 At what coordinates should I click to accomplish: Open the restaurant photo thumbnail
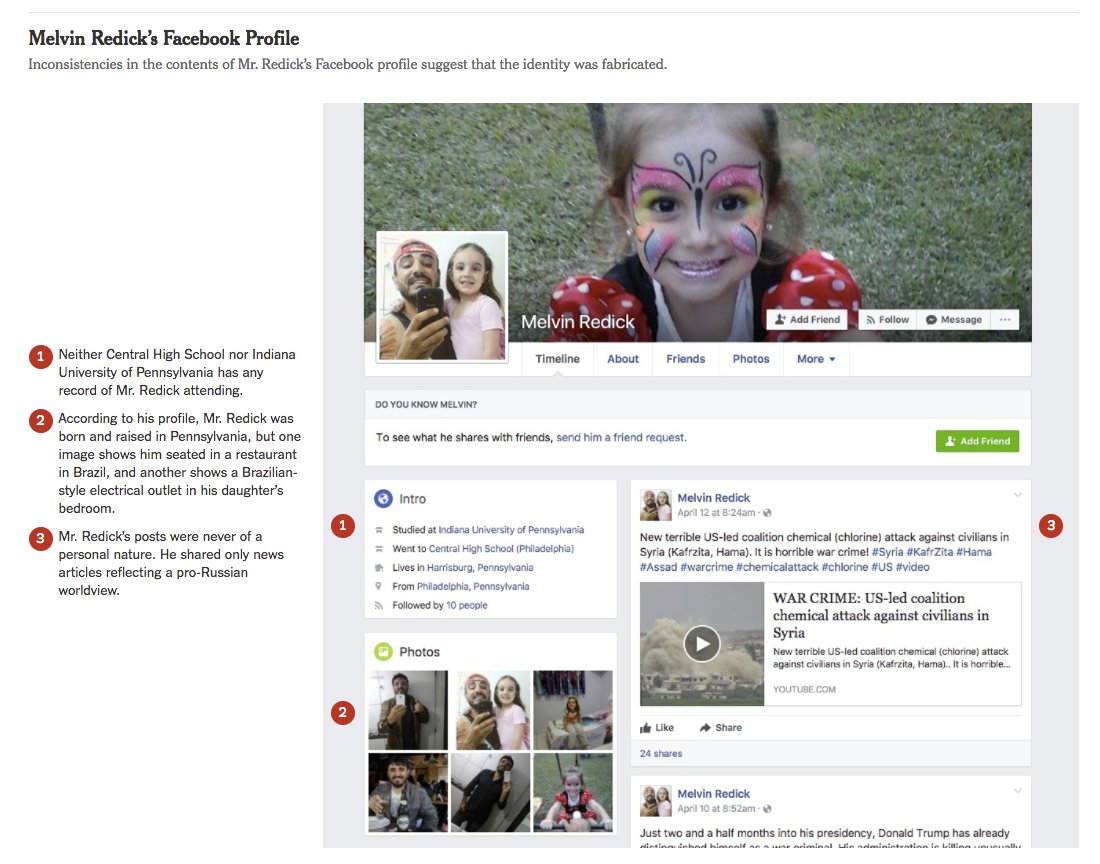click(x=408, y=793)
